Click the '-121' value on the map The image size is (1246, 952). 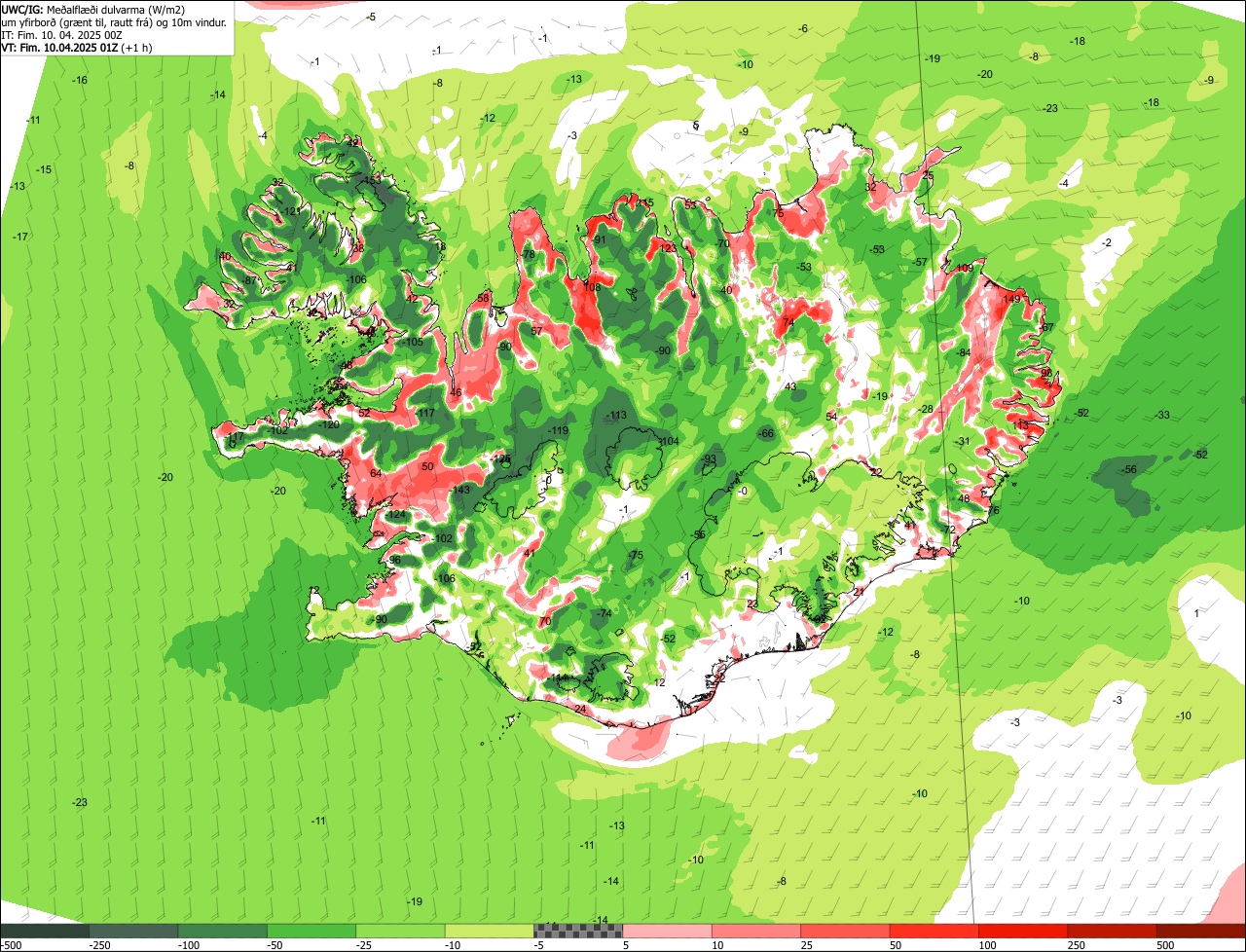pos(290,211)
